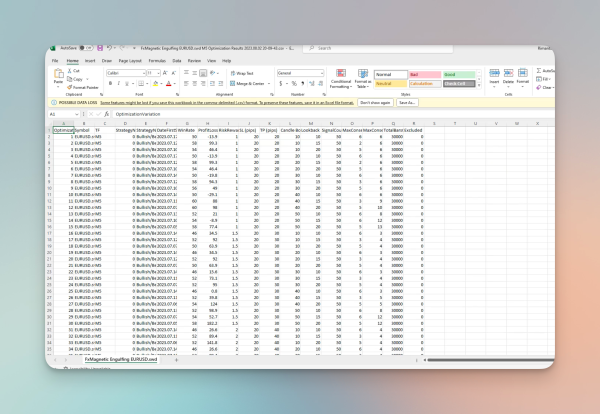Click the horizontal scrollbar at the bottom
Screen dimensions: 600x414
pos(491,360)
